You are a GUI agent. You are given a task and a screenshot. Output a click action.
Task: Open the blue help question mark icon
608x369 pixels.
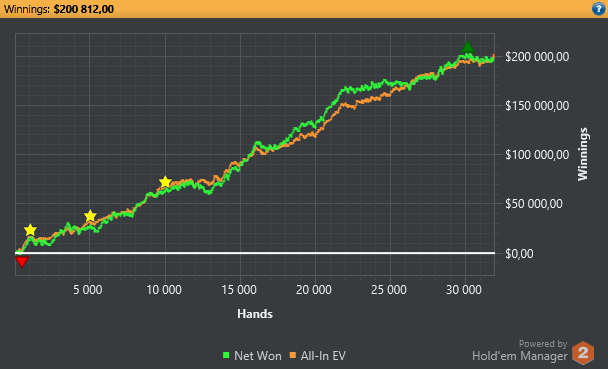(x=599, y=9)
